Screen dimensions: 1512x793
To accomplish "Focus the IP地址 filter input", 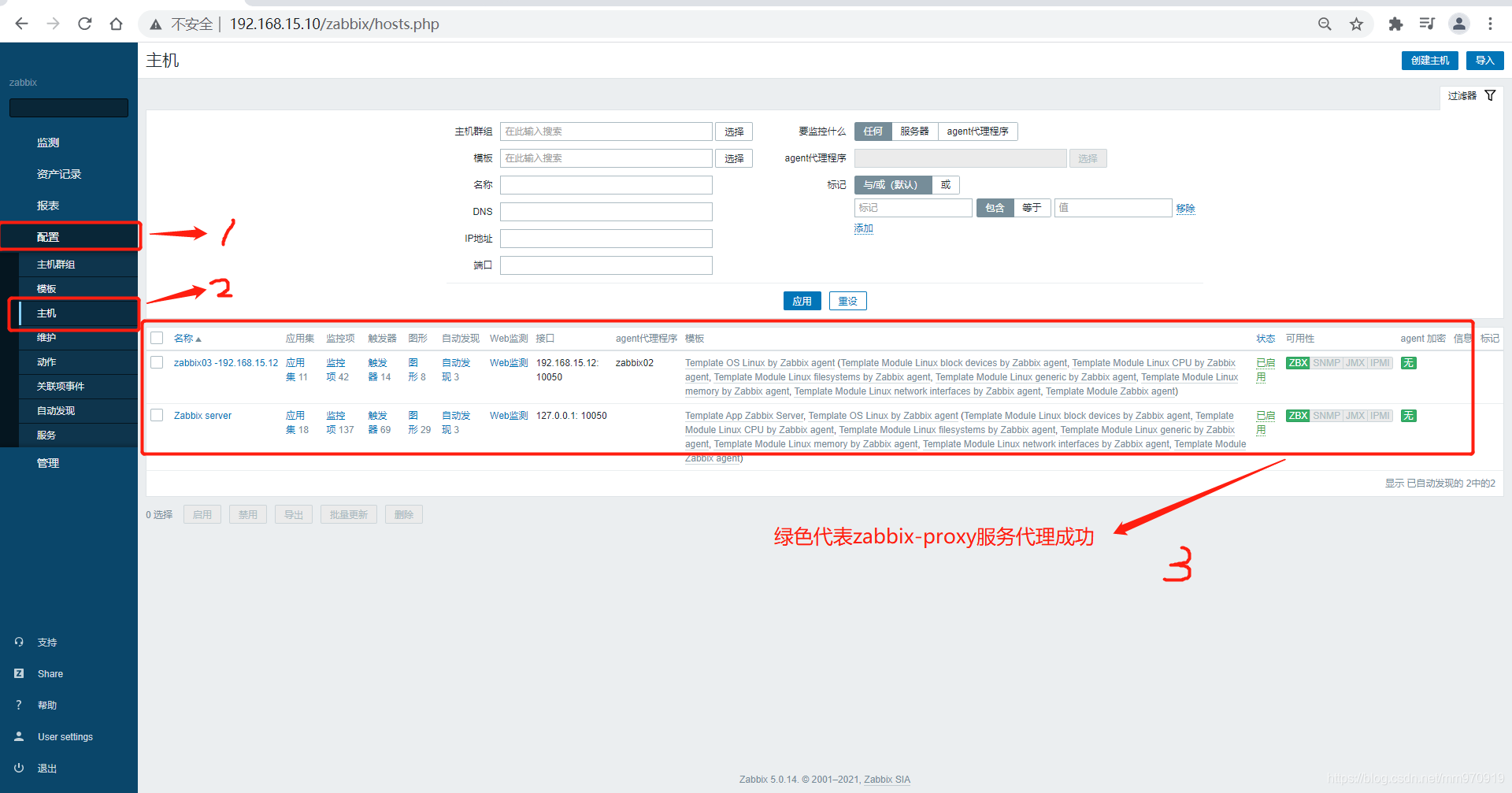I will click(x=606, y=239).
